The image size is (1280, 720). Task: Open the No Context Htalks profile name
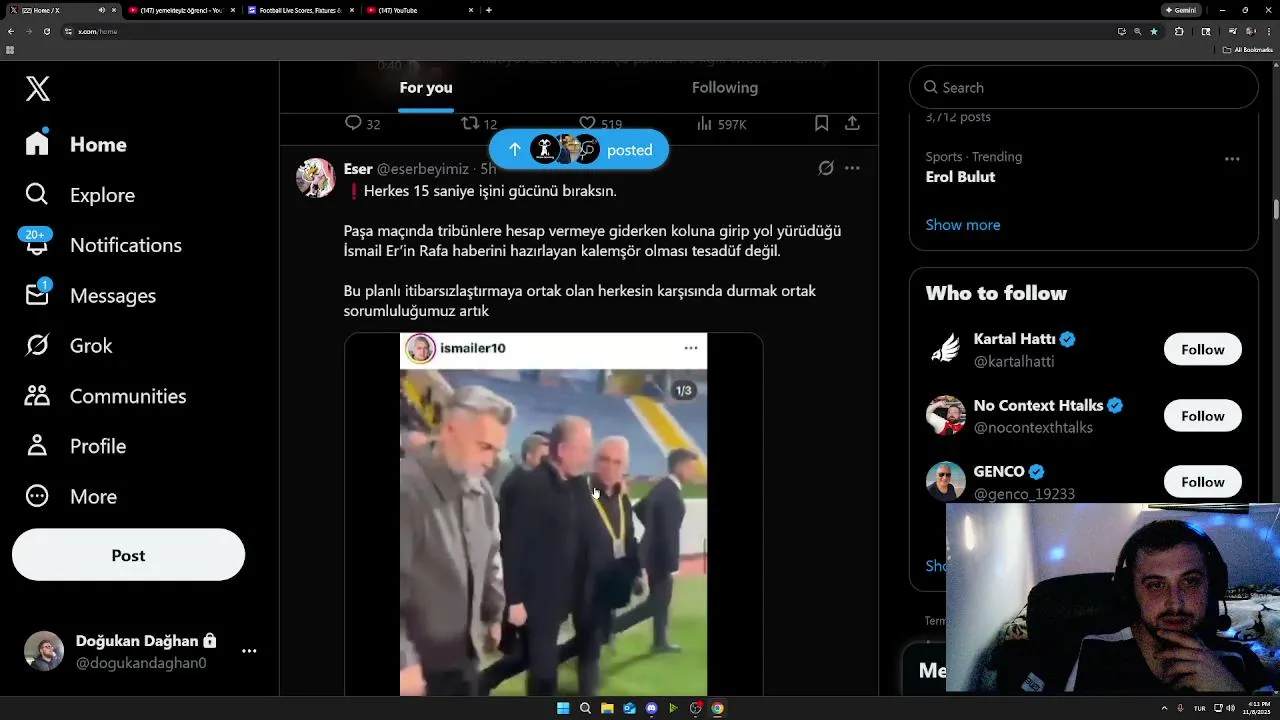tap(1038, 405)
